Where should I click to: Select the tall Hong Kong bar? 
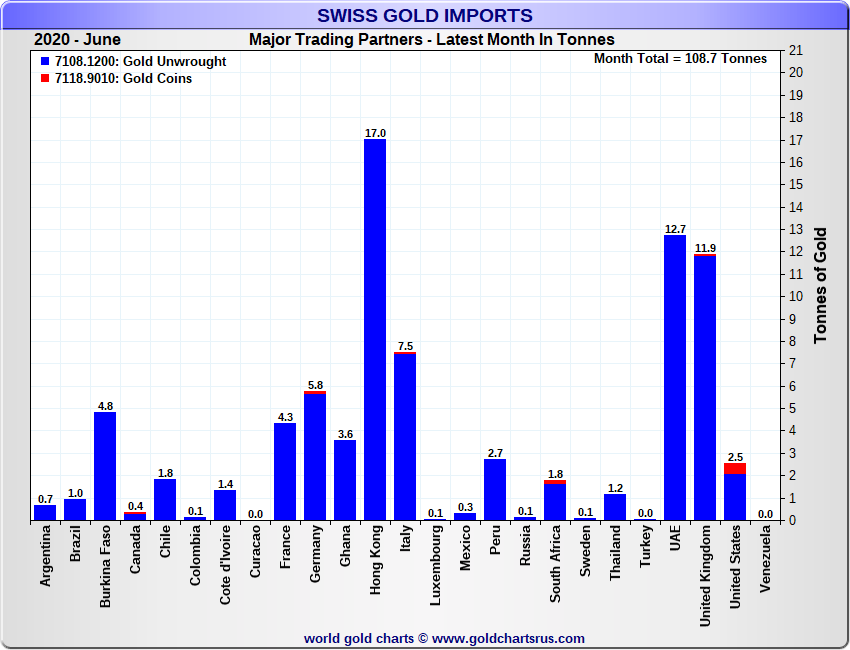click(375, 330)
